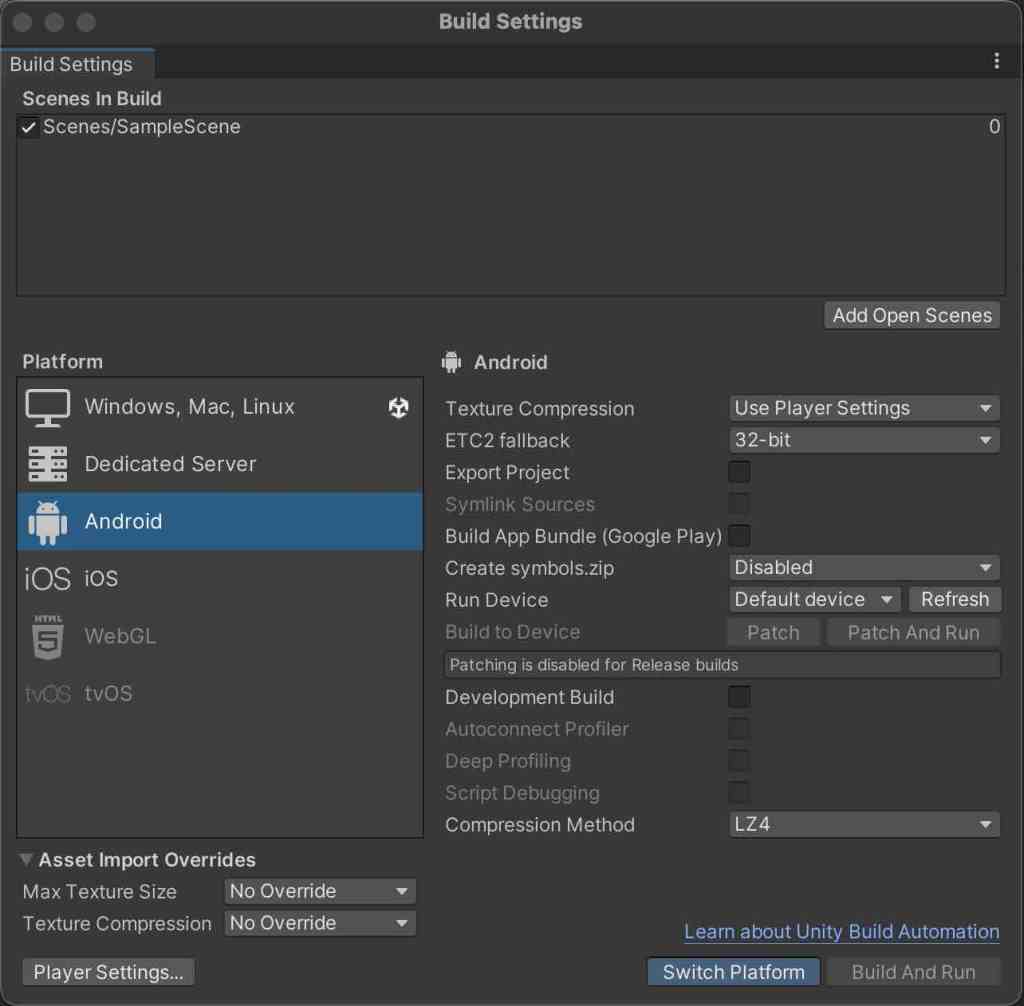
Task: Select the Android platform row
Action: (220, 521)
